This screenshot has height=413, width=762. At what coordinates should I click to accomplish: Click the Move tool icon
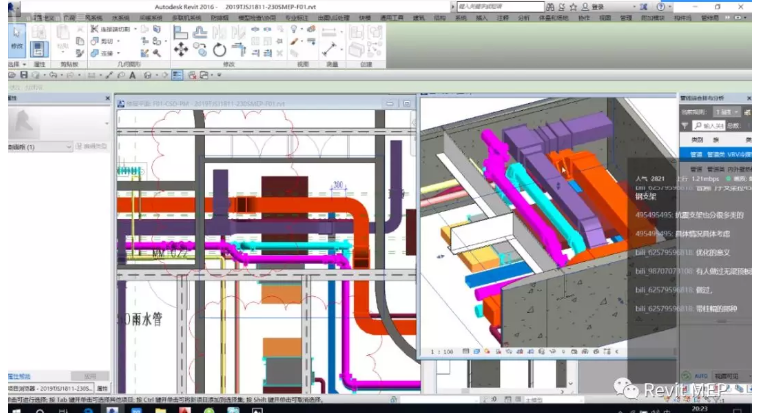(181, 47)
